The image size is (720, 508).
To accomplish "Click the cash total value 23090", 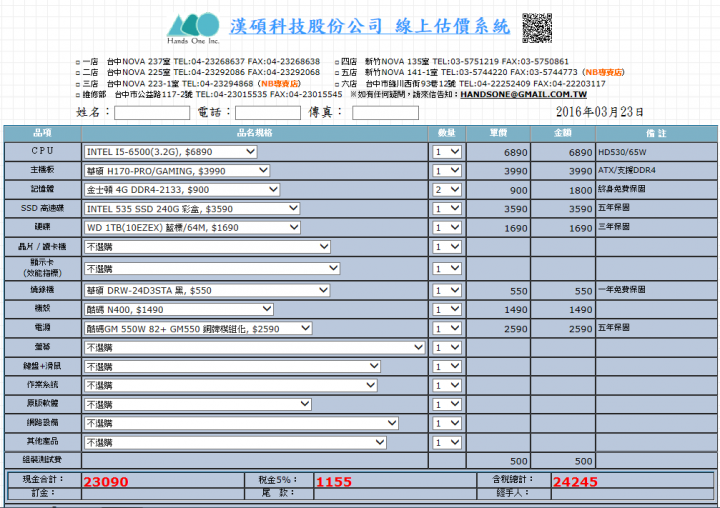I will (x=106, y=481).
